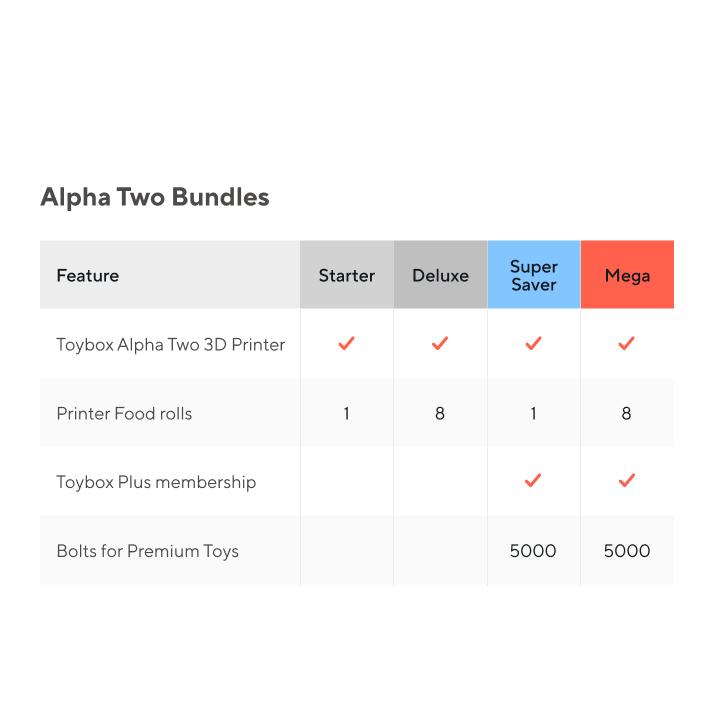The width and height of the screenshot is (714, 714).
Task: Click Deluxe's Printer Food rolls value 8
Action: 440,413
